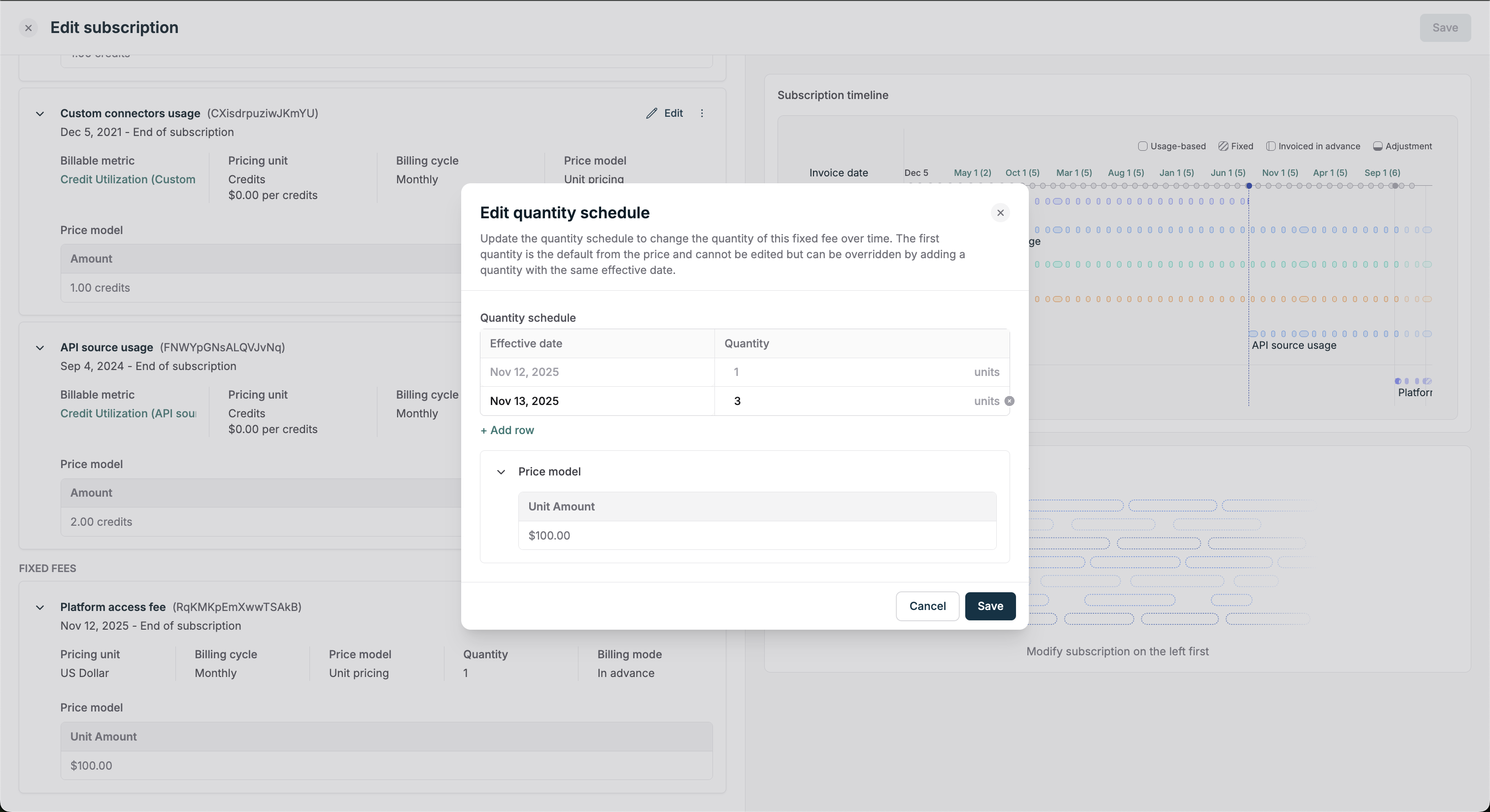This screenshot has height=812, width=1490.
Task: Close the Edit subscription page with X
Action: point(29,28)
